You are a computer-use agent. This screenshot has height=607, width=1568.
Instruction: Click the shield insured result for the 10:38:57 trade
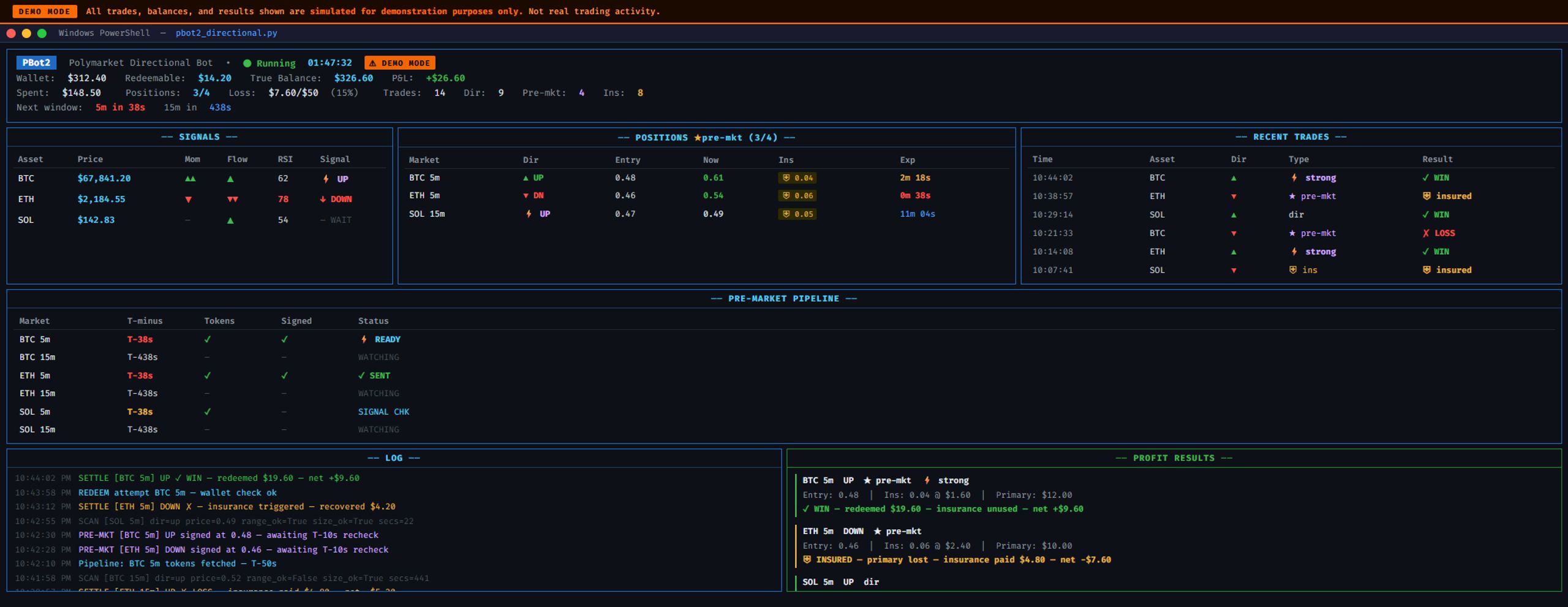tap(1447, 196)
